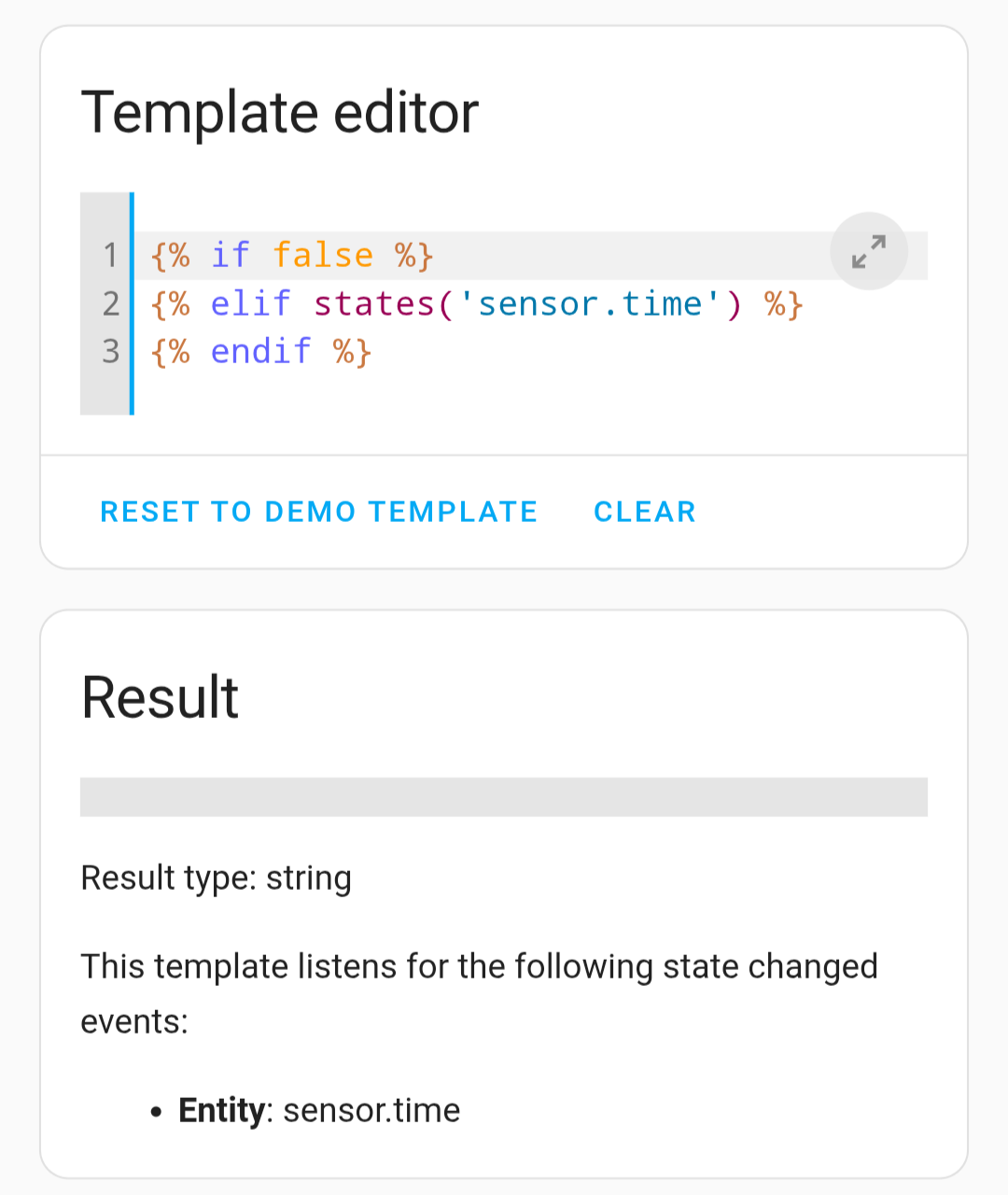Click the Result heading

[x=160, y=697]
